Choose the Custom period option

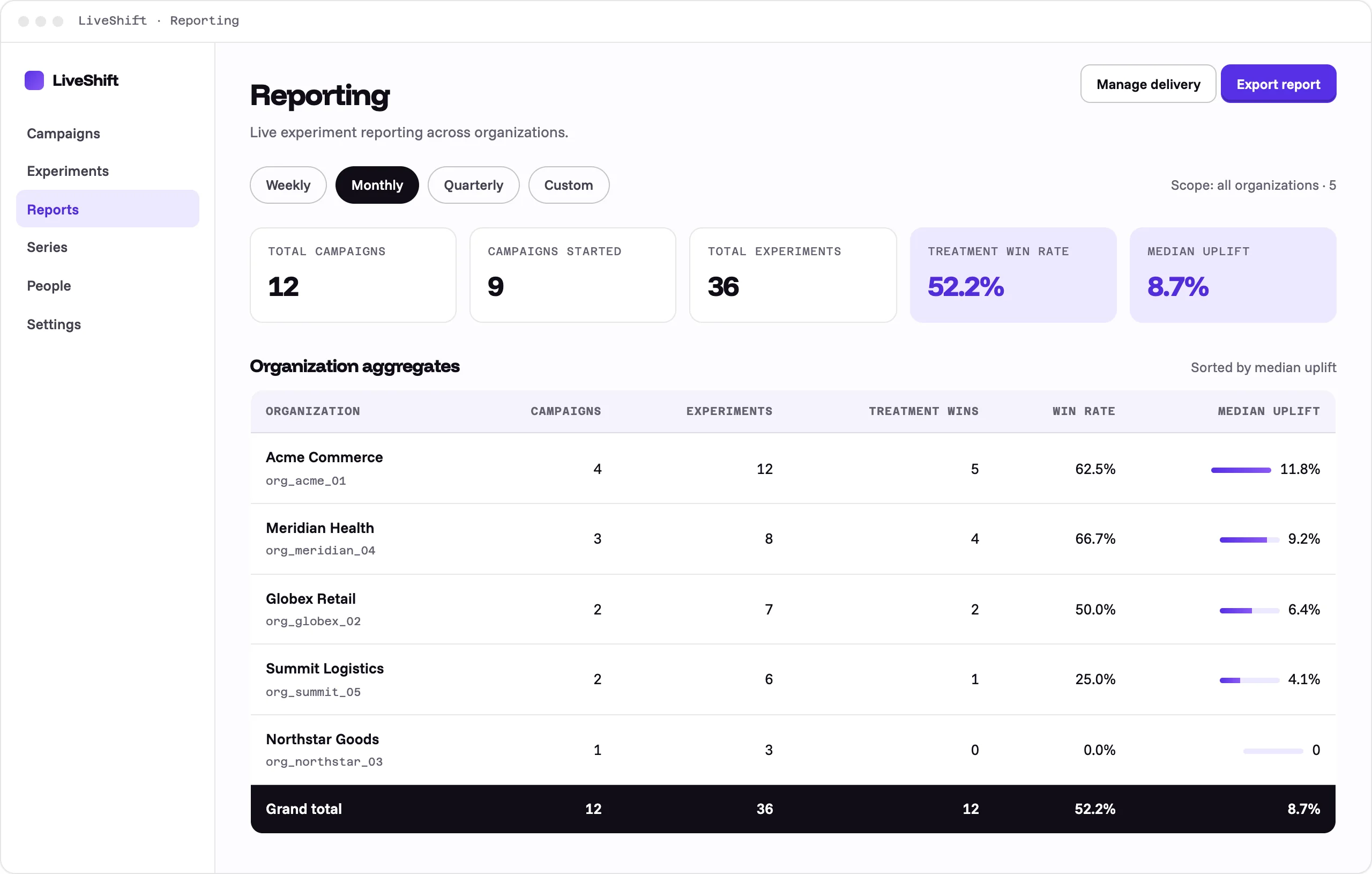[x=569, y=185]
